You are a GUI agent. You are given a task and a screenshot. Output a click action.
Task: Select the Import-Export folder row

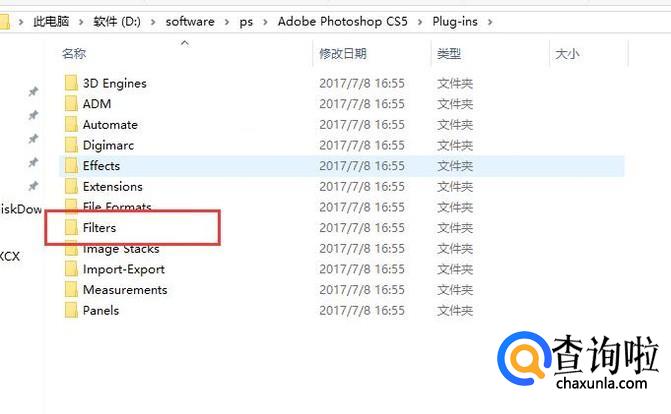(x=341, y=269)
